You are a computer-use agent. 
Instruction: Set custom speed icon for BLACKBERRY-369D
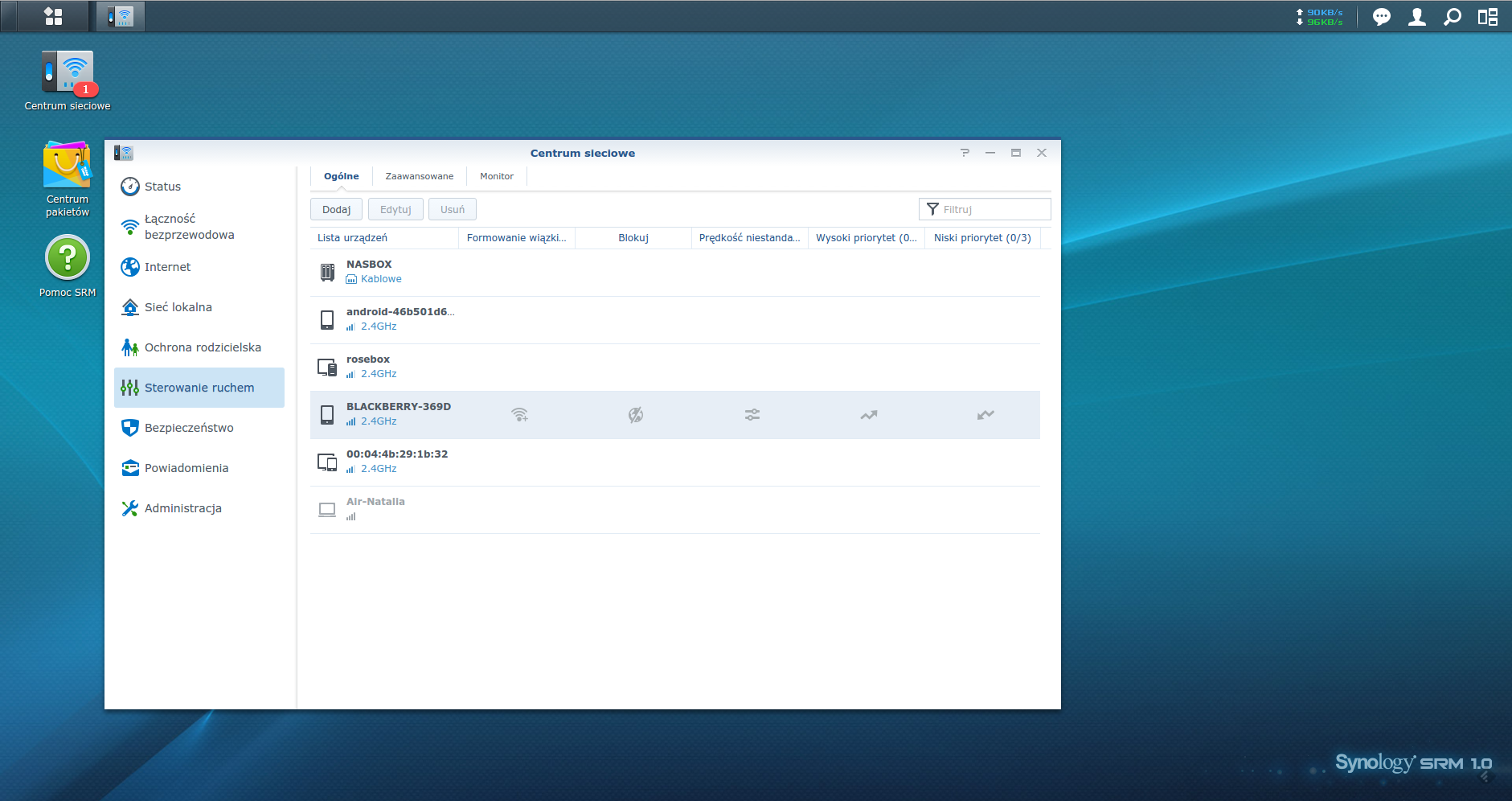[752, 415]
